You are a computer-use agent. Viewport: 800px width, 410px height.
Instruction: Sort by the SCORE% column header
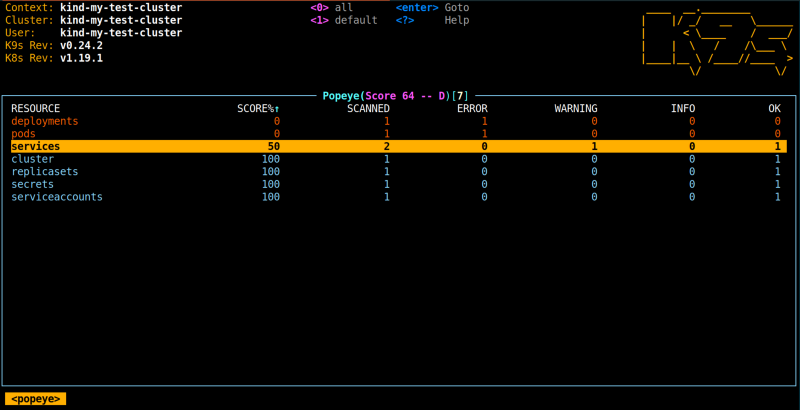(258, 109)
